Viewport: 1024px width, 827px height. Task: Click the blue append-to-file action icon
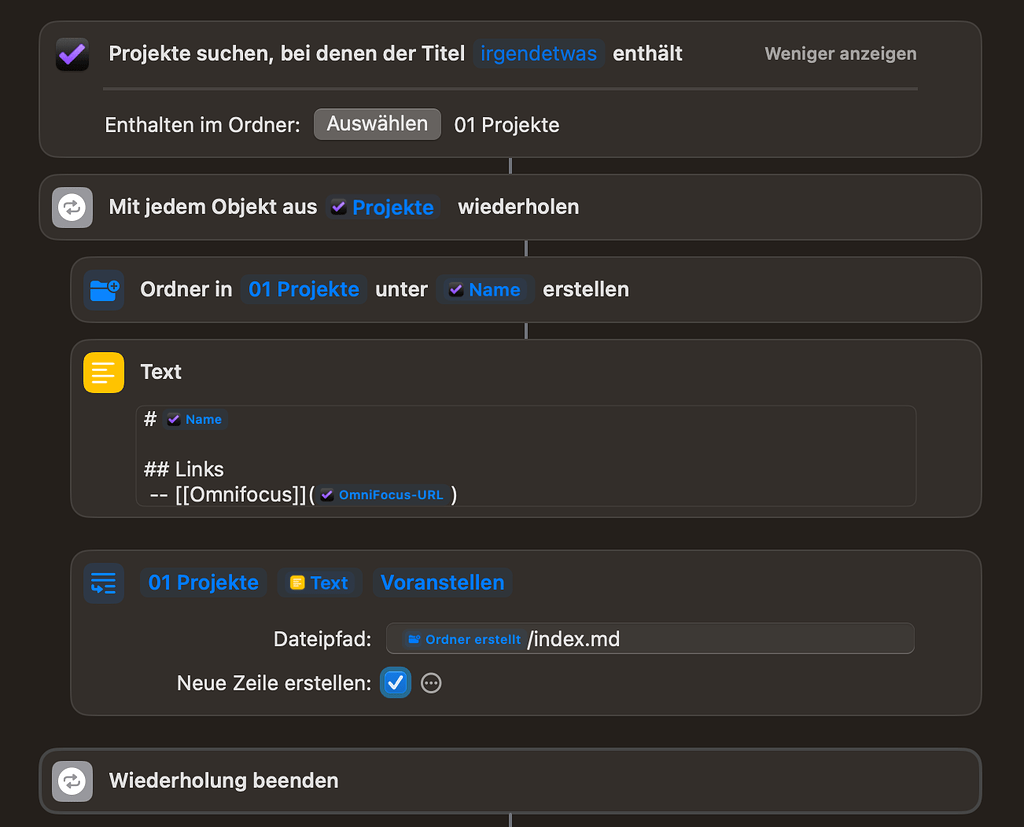pos(104,582)
